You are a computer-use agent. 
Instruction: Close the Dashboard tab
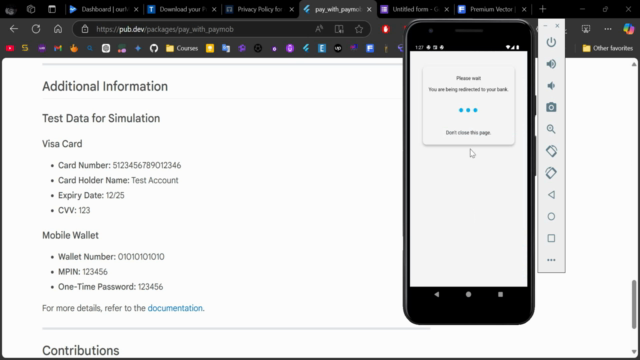[136, 9]
